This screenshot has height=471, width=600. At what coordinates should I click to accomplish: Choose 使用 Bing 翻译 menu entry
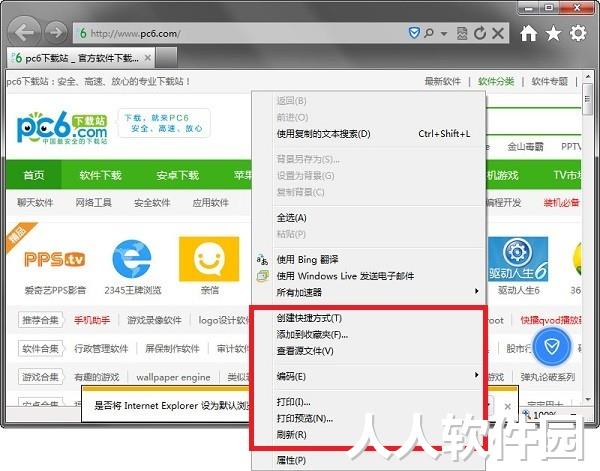pos(369,260)
